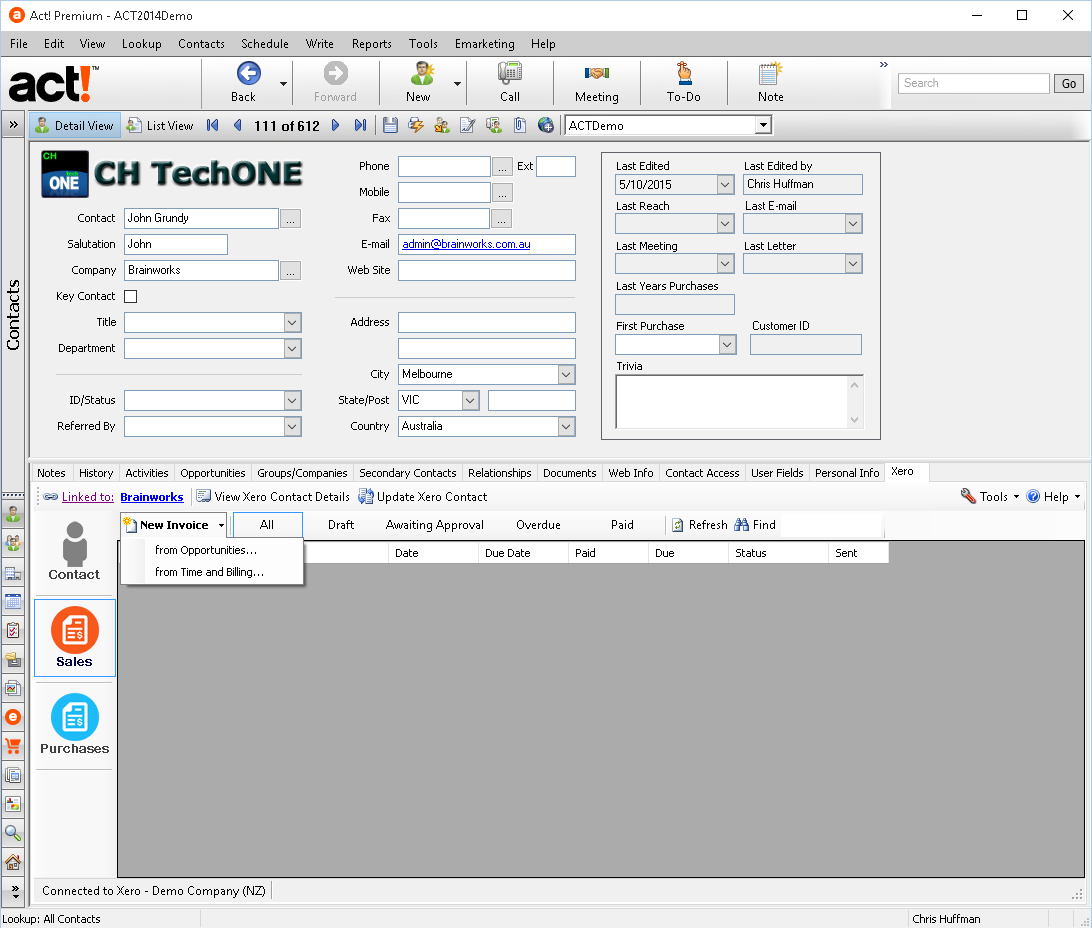
Task: Open Task List clipboard icon in navigation
Action: [x=13, y=631]
